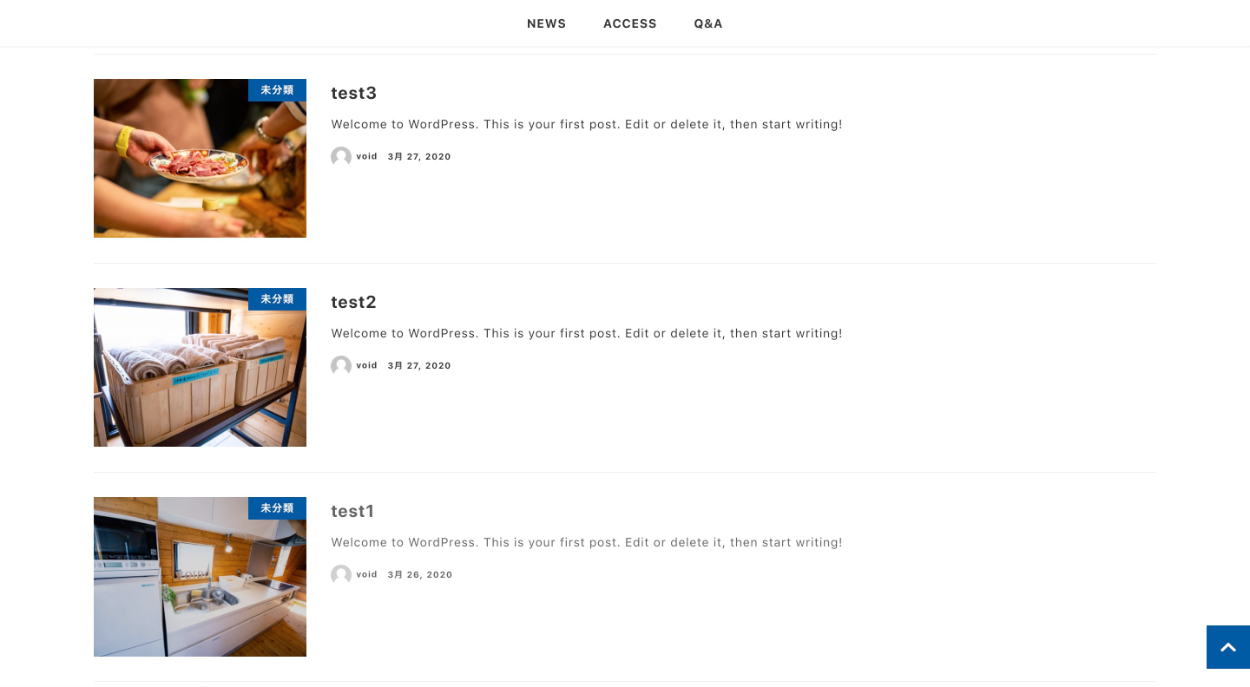
Task: Click the void author name under test3
Action: pos(367,157)
